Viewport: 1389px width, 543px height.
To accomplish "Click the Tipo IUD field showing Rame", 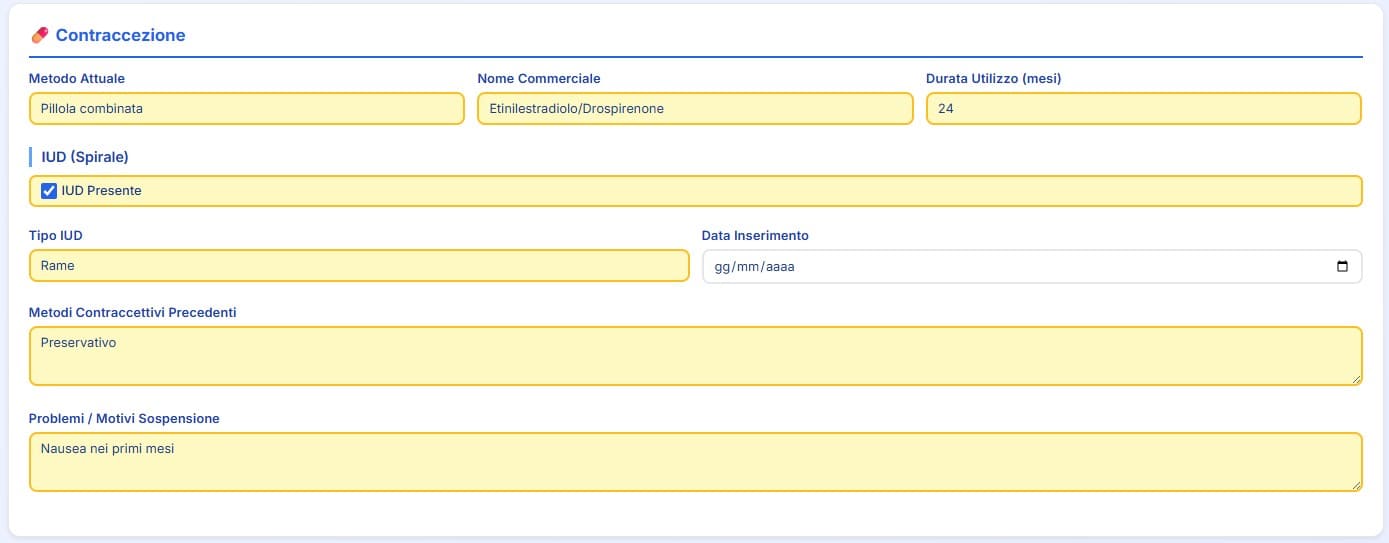I will tap(359, 266).
